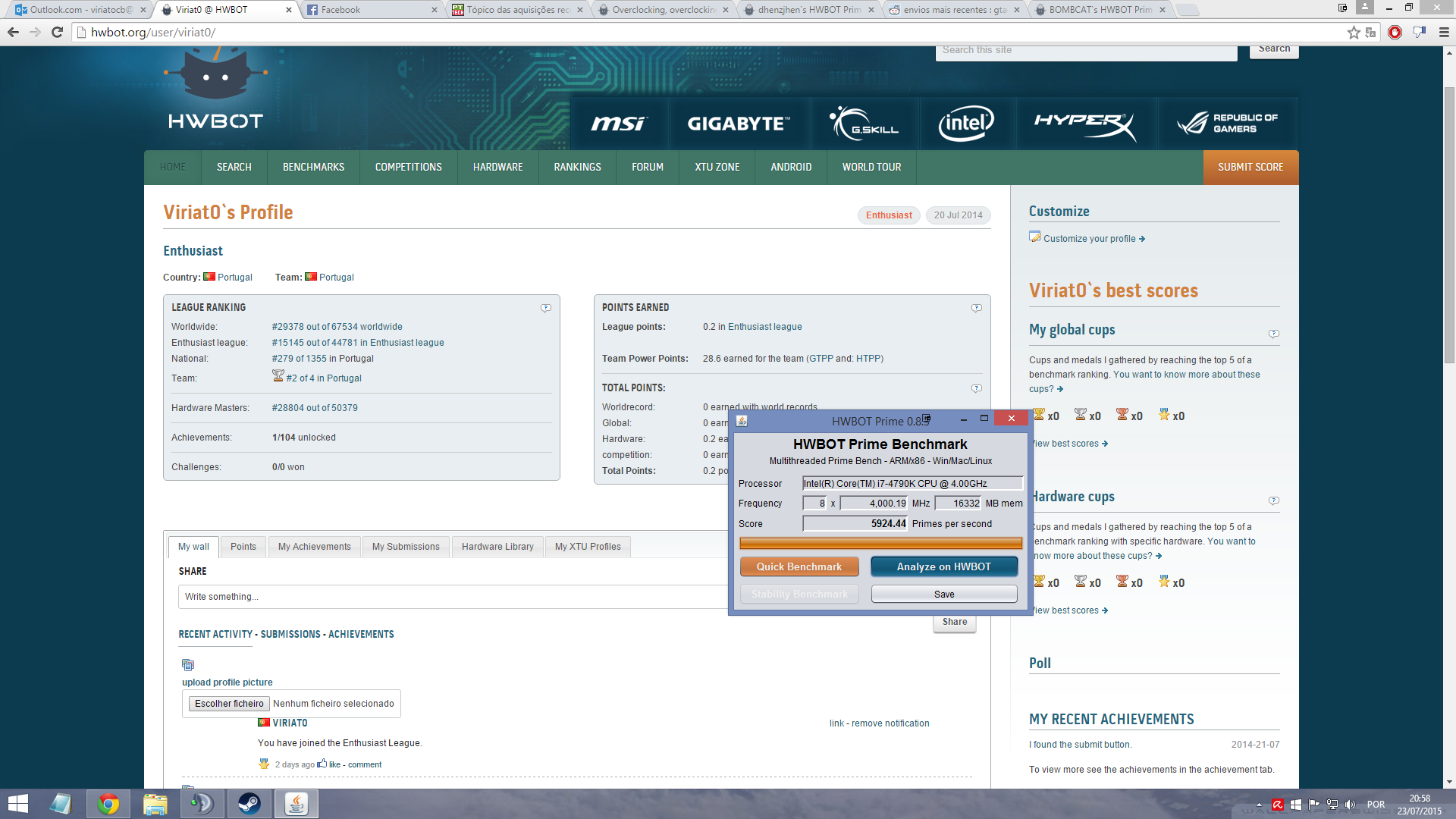Click the volume icon in system tray

1351,805
